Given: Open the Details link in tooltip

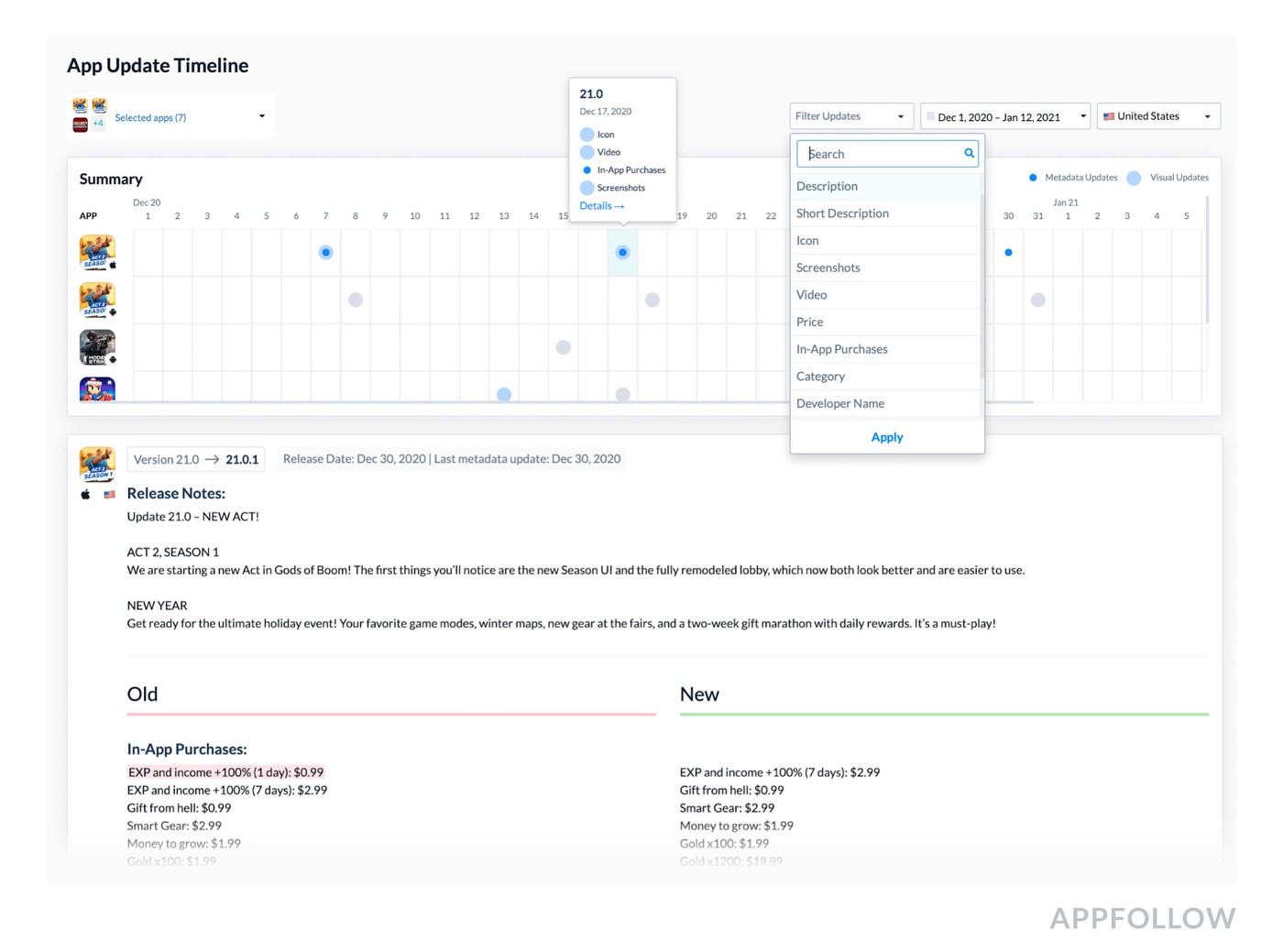Looking at the screenshot, I should pyautogui.click(x=601, y=206).
